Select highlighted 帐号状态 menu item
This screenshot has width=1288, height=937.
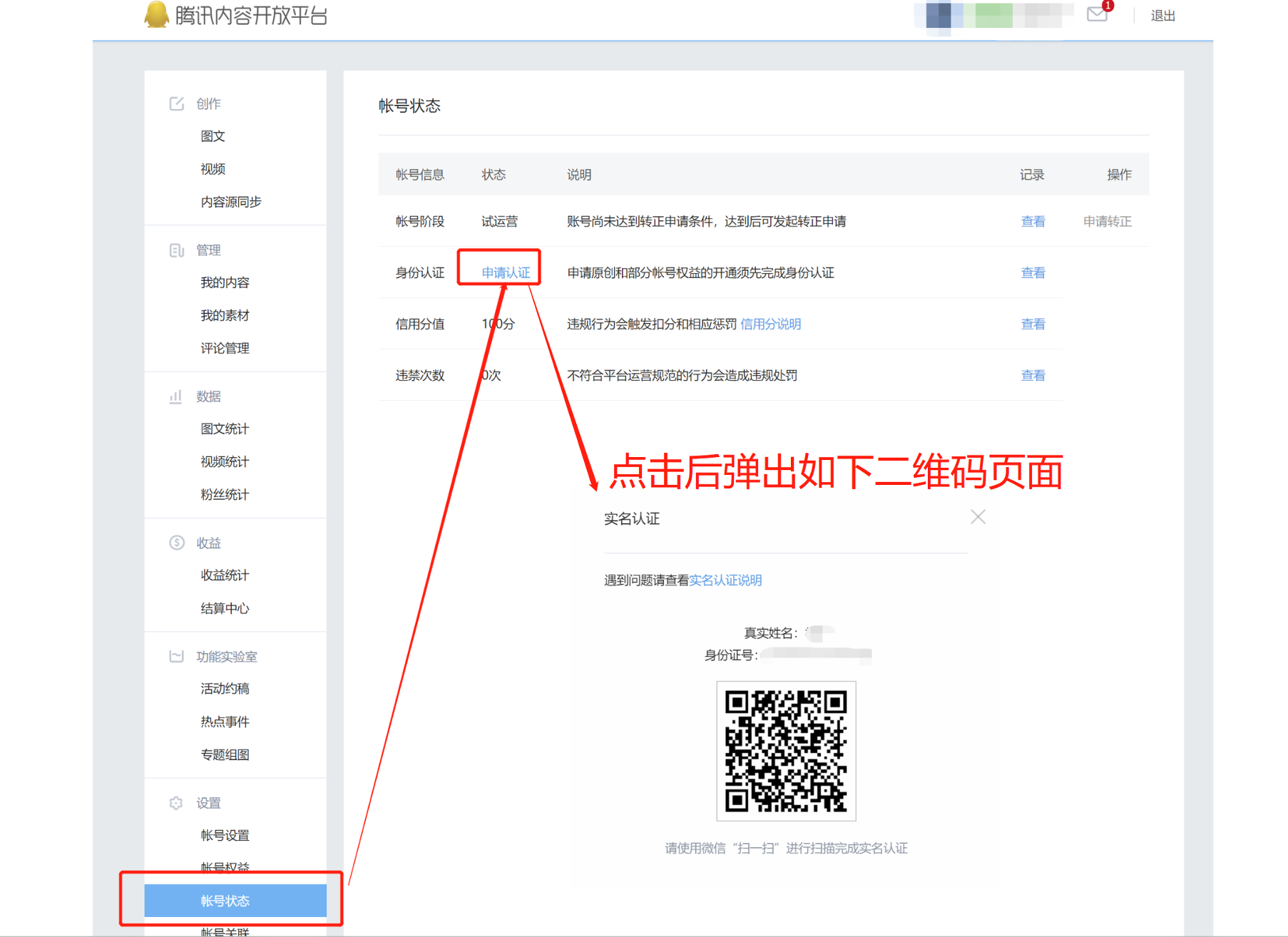coord(235,901)
